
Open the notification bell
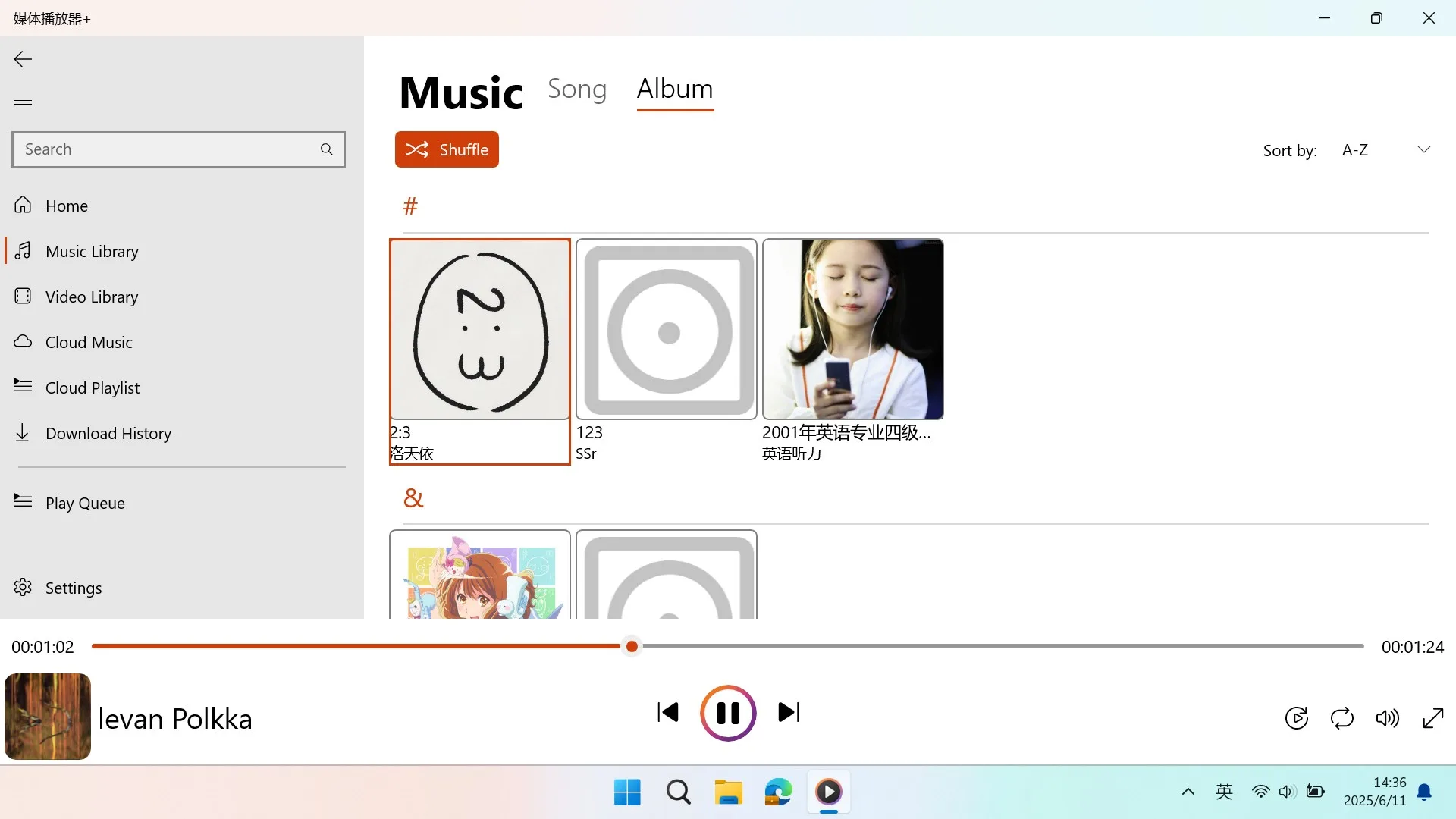[1424, 792]
